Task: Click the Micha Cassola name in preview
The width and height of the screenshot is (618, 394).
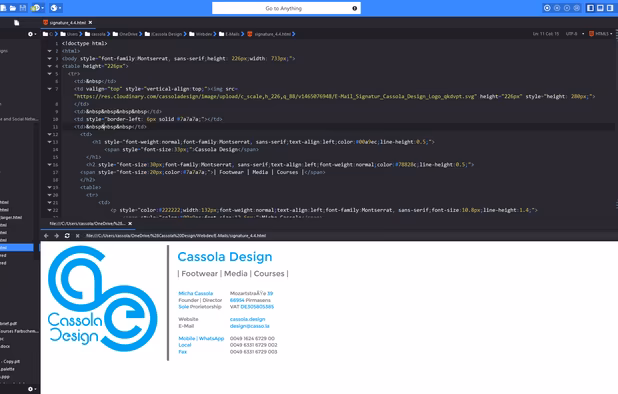Action: (195, 293)
